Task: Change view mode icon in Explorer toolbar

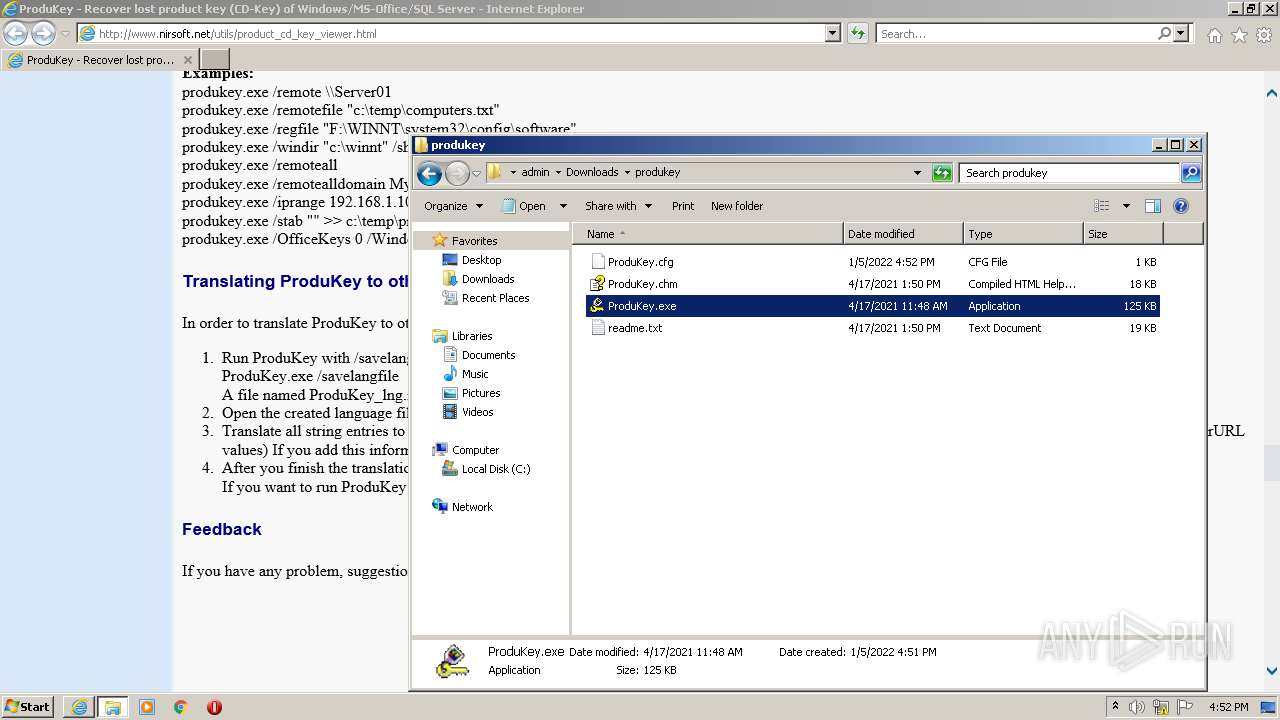Action: coord(1102,206)
